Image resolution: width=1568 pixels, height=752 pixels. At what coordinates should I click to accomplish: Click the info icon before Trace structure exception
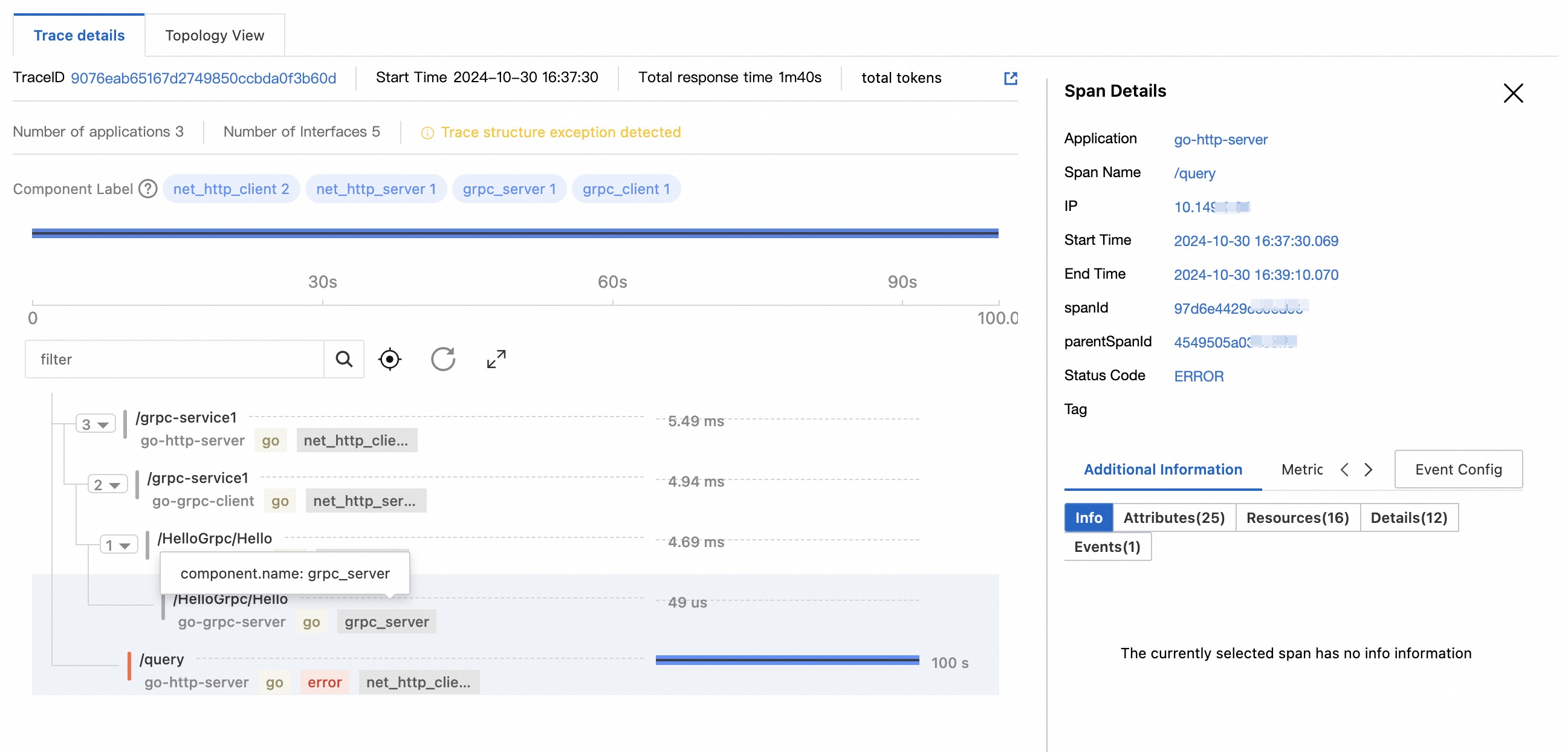click(429, 132)
